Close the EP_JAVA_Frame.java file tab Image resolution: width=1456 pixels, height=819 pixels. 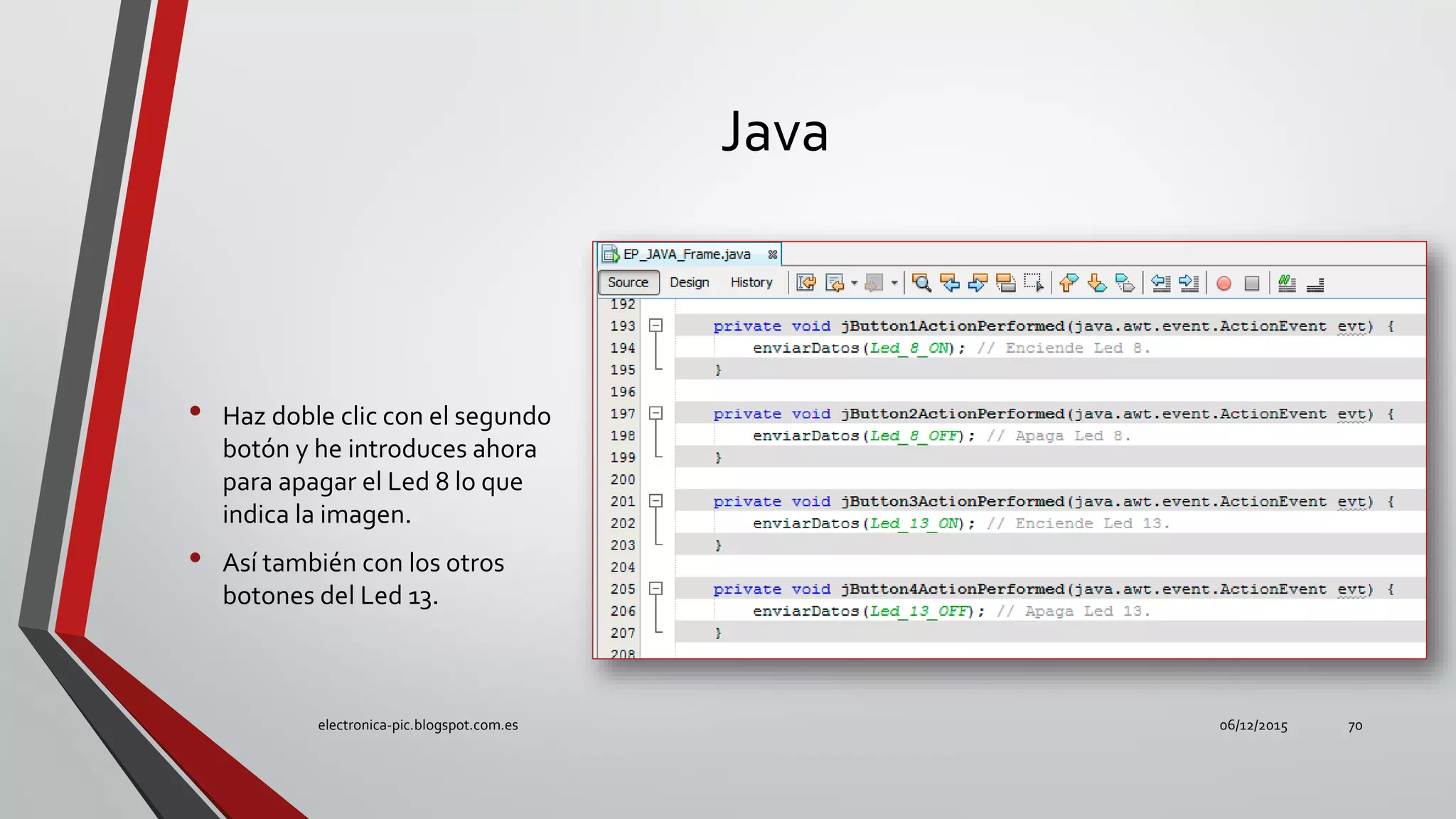pos(772,255)
